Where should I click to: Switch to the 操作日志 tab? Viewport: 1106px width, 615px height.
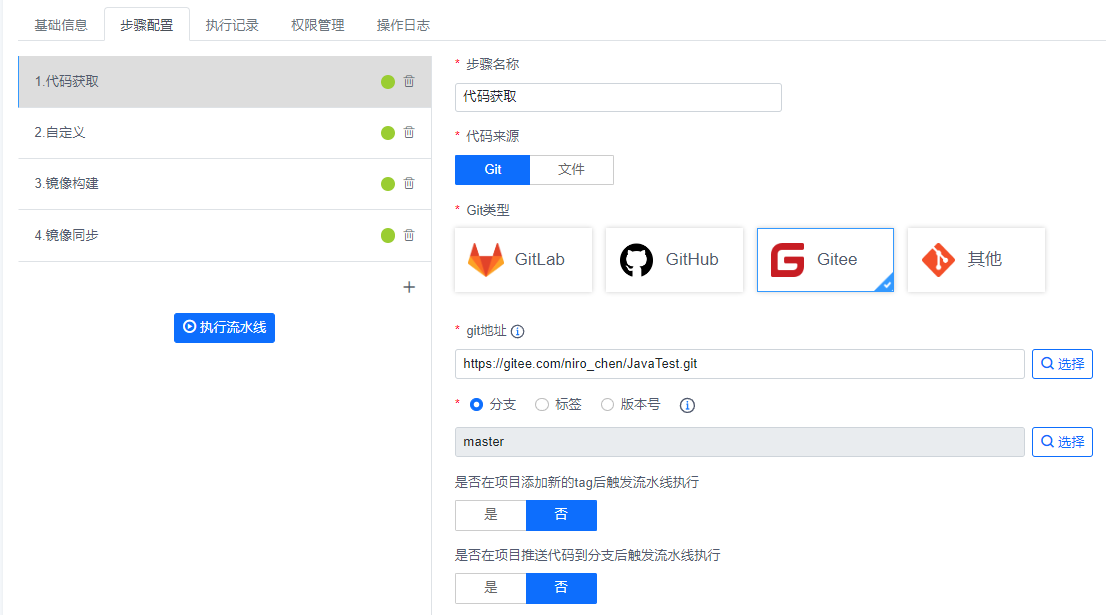click(403, 25)
